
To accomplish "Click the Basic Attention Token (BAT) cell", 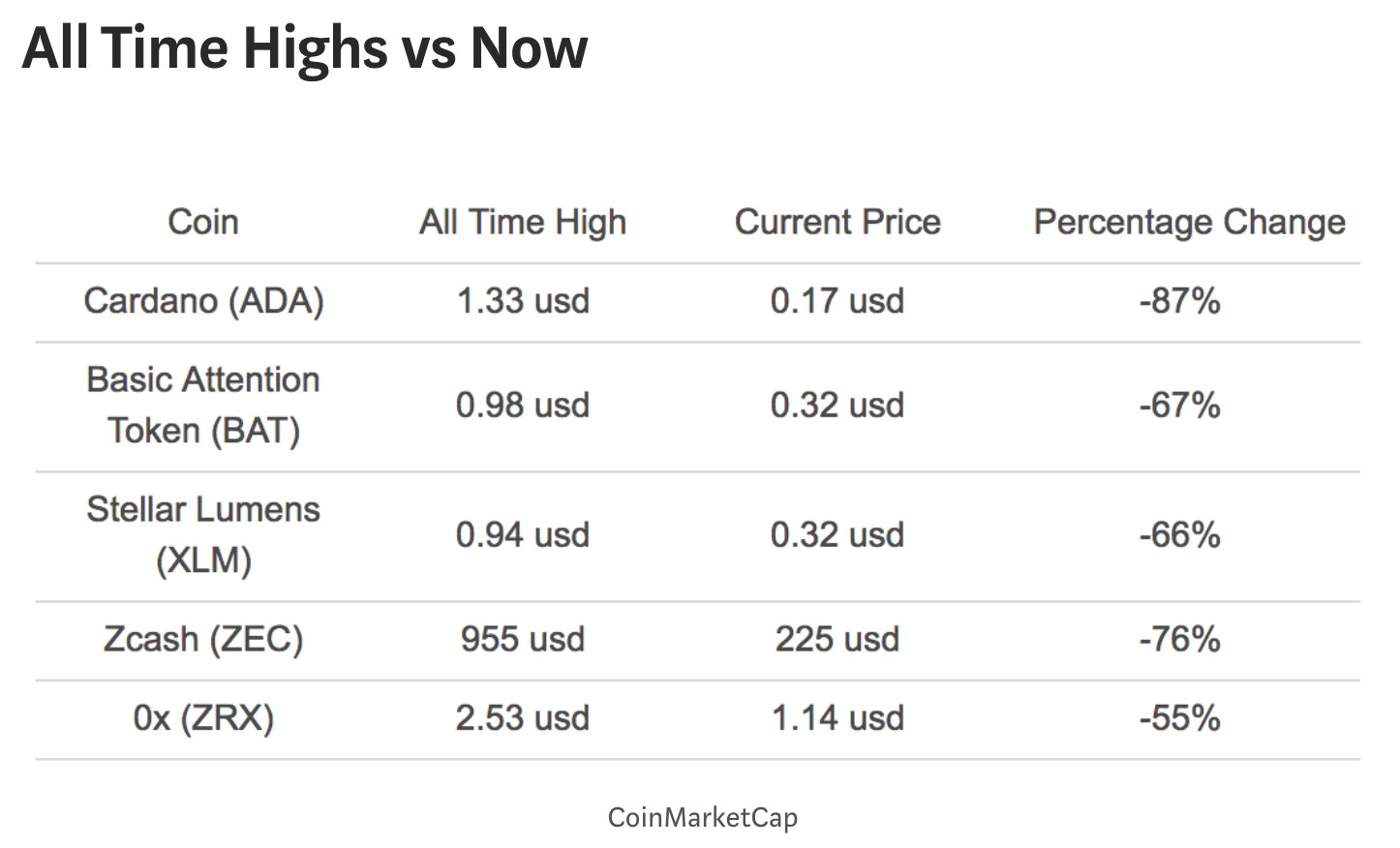I will click(203, 406).
